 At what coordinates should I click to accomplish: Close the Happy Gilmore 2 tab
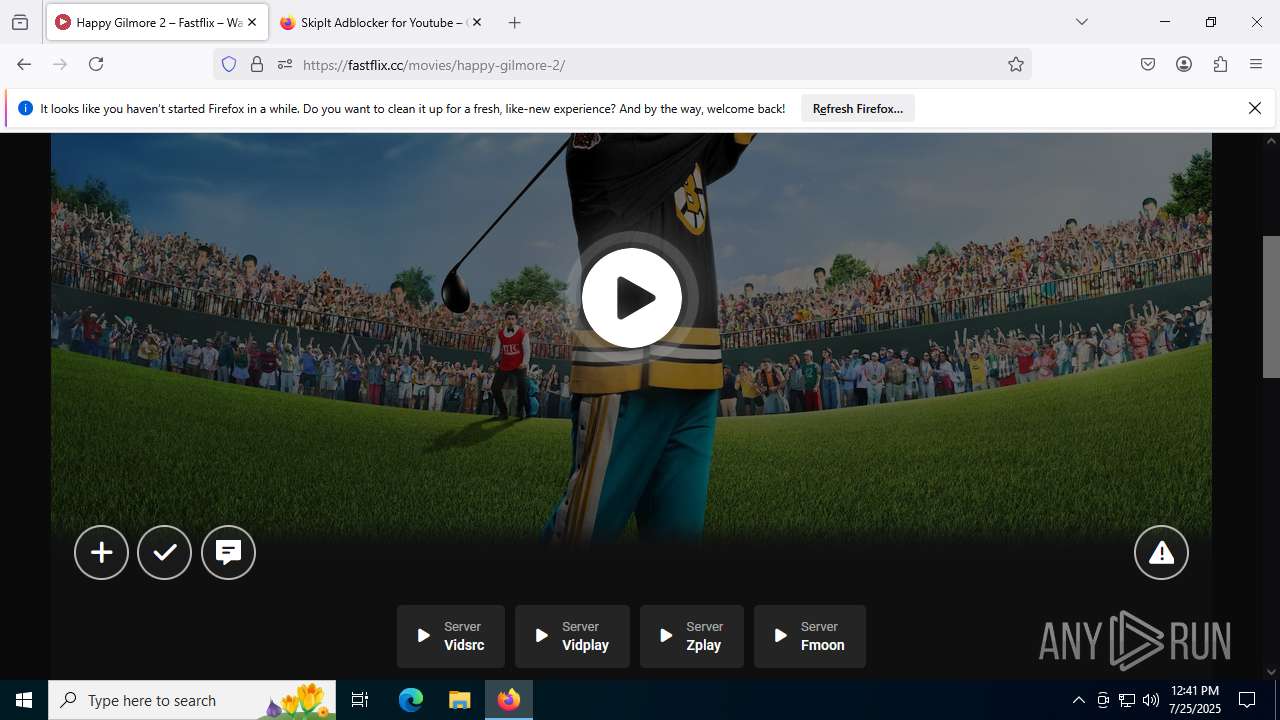point(252,22)
